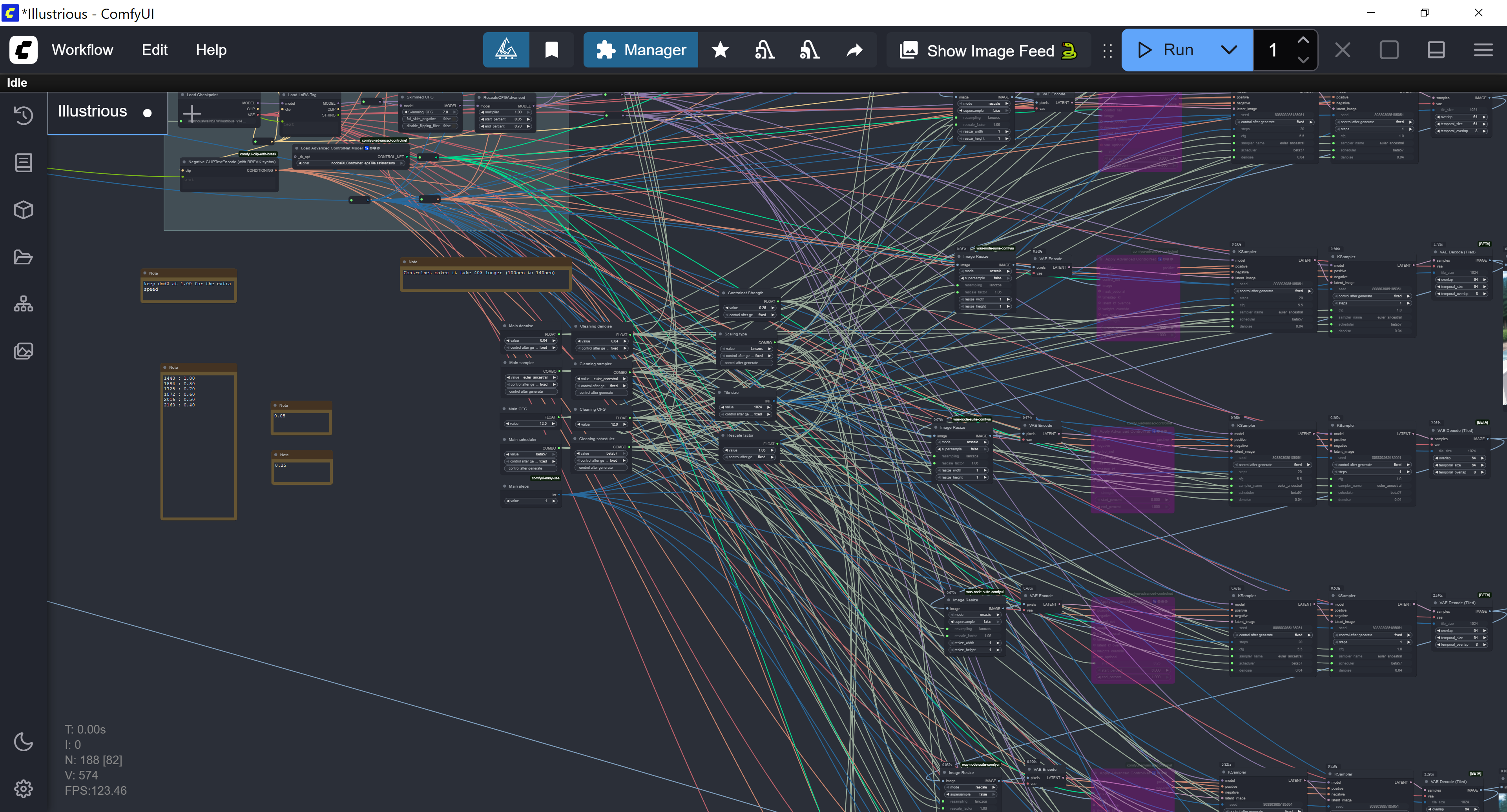Decrease the queue batch count

point(1303,60)
